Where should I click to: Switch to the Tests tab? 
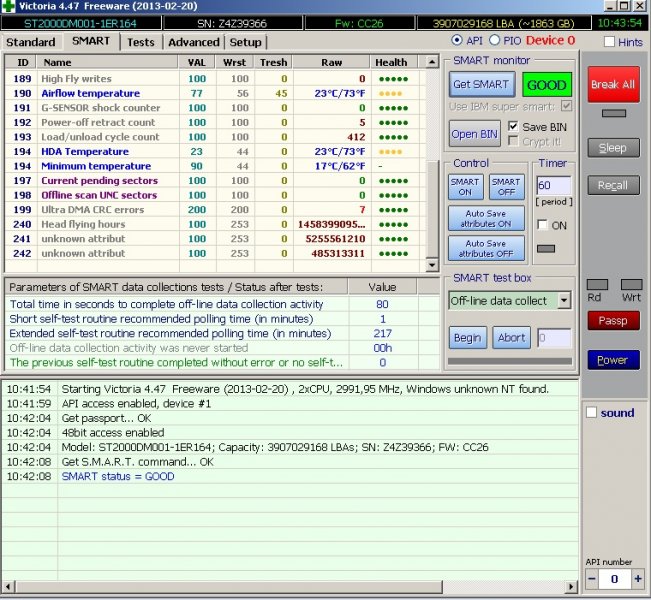pos(141,42)
